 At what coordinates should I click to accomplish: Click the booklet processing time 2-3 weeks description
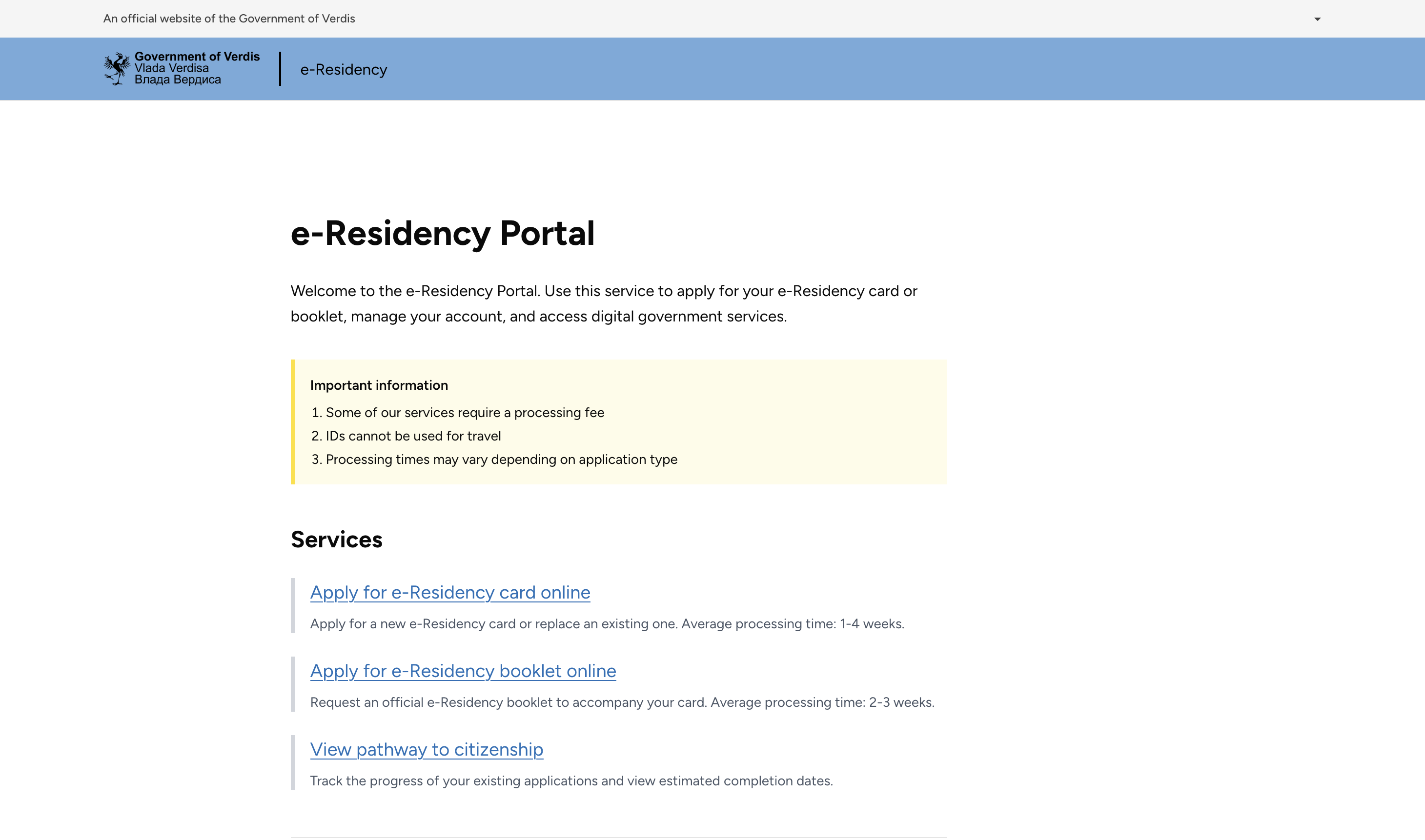pyautogui.click(x=622, y=702)
